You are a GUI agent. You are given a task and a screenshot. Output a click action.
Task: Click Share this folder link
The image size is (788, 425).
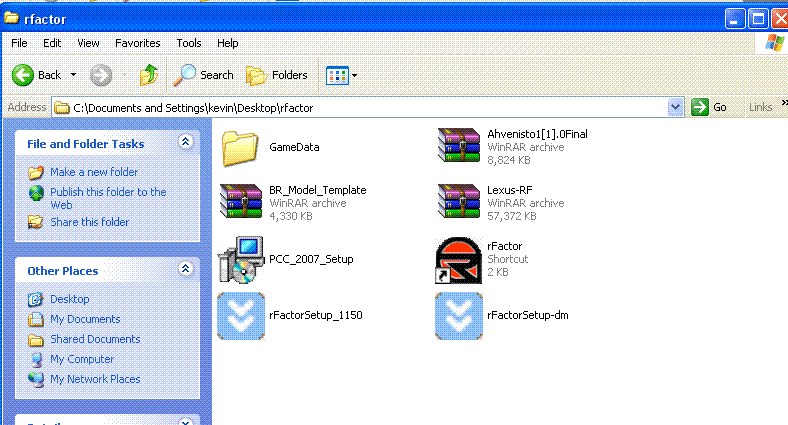click(x=89, y=222)
